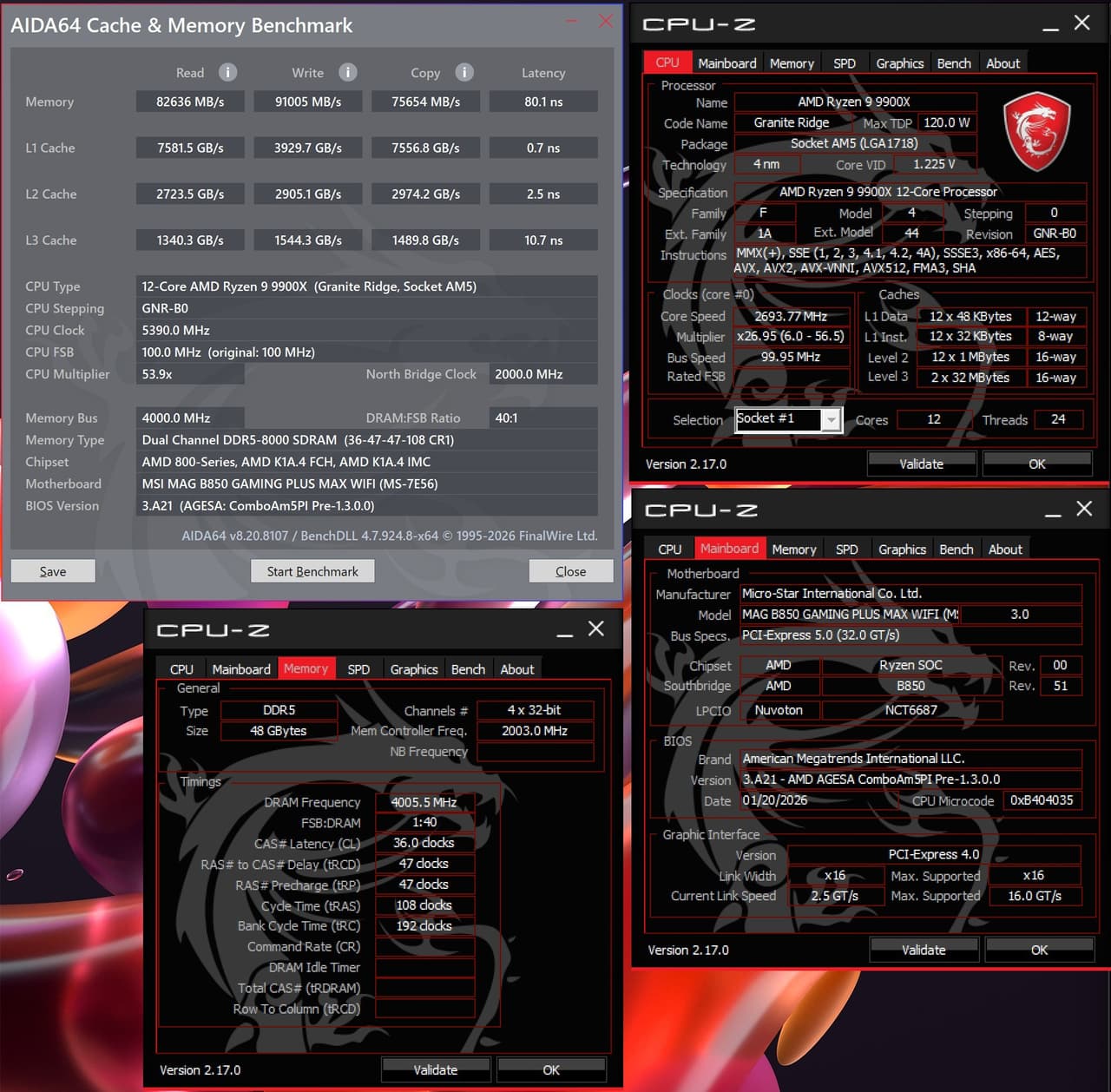Click the AIDA64 Motherboard field MSI MAG B850
Viewport: 1111px width, 1092px height.
point(366,484)
